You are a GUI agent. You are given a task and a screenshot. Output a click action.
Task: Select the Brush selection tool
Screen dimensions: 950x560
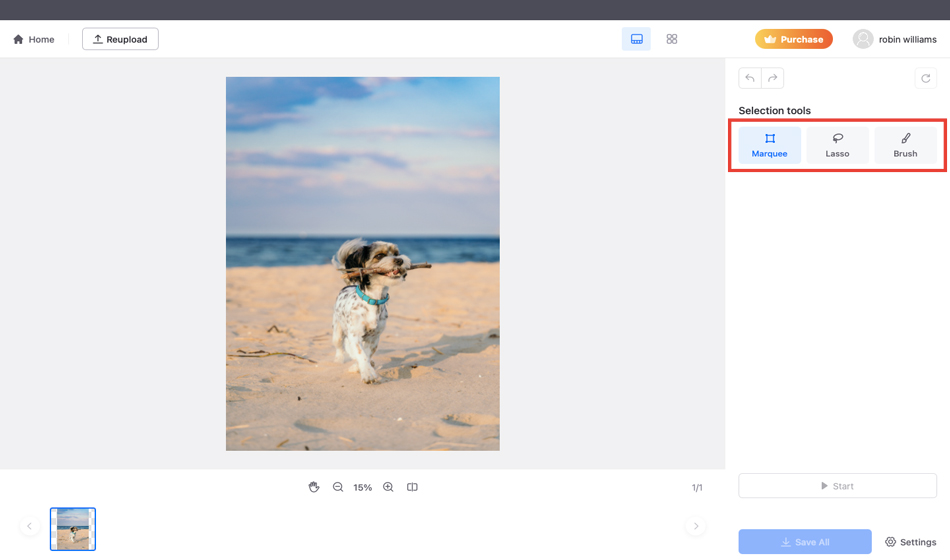coord(905,145)
